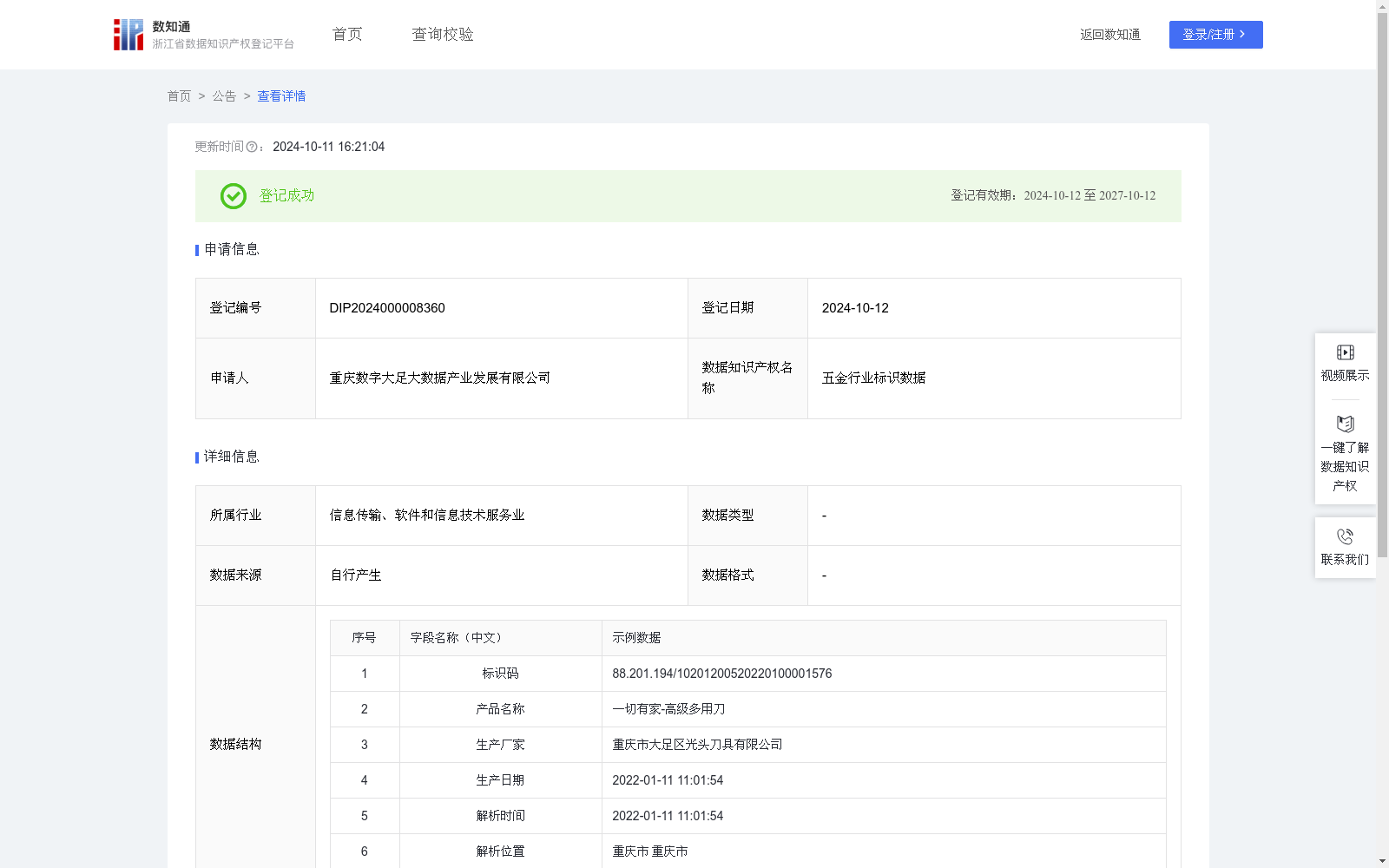
Task: Select the 一切有家-高级多用刀 product name
Action: [x=668, y=709]
